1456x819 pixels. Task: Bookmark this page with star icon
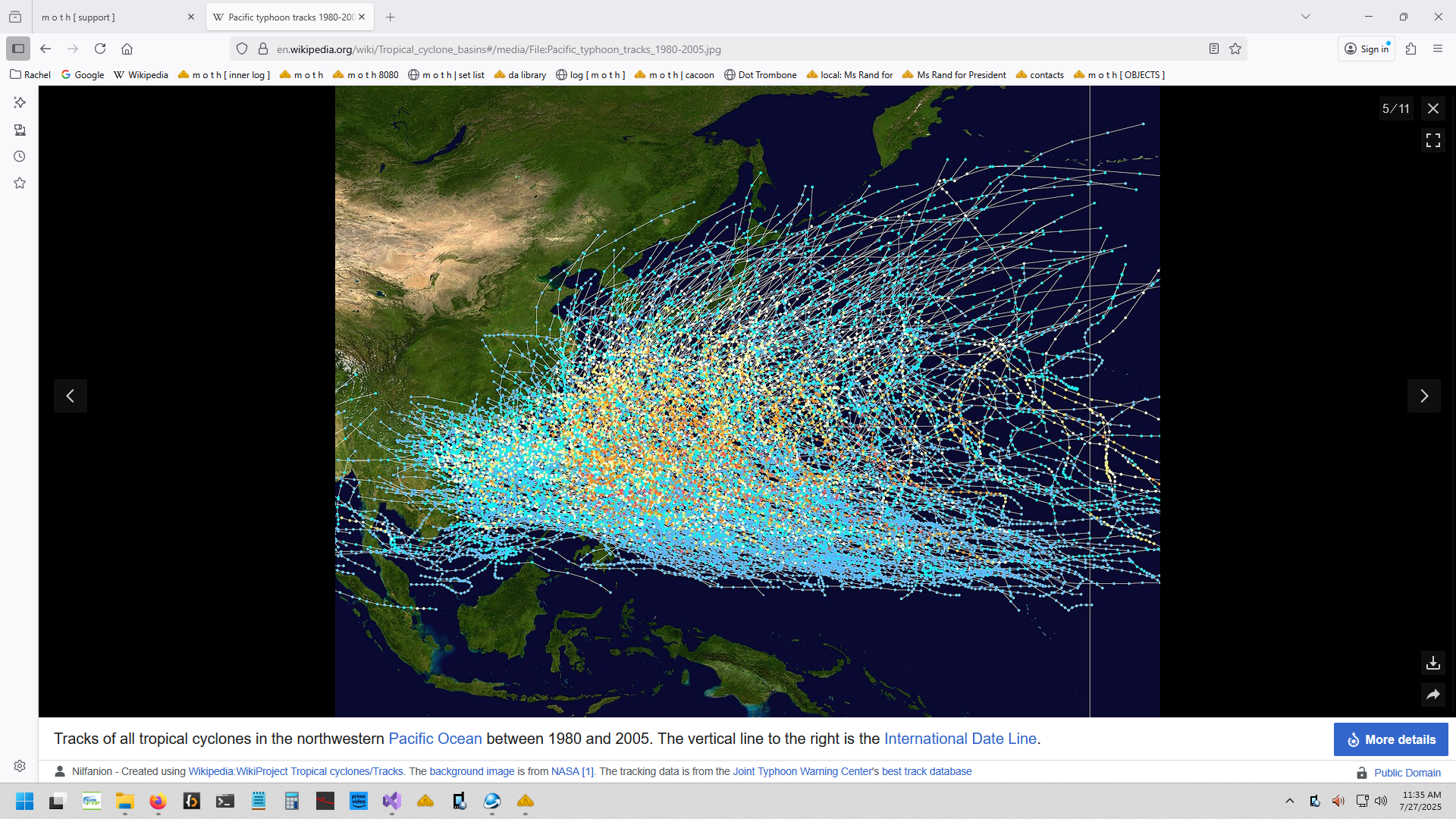click(x=1235, y=49)
